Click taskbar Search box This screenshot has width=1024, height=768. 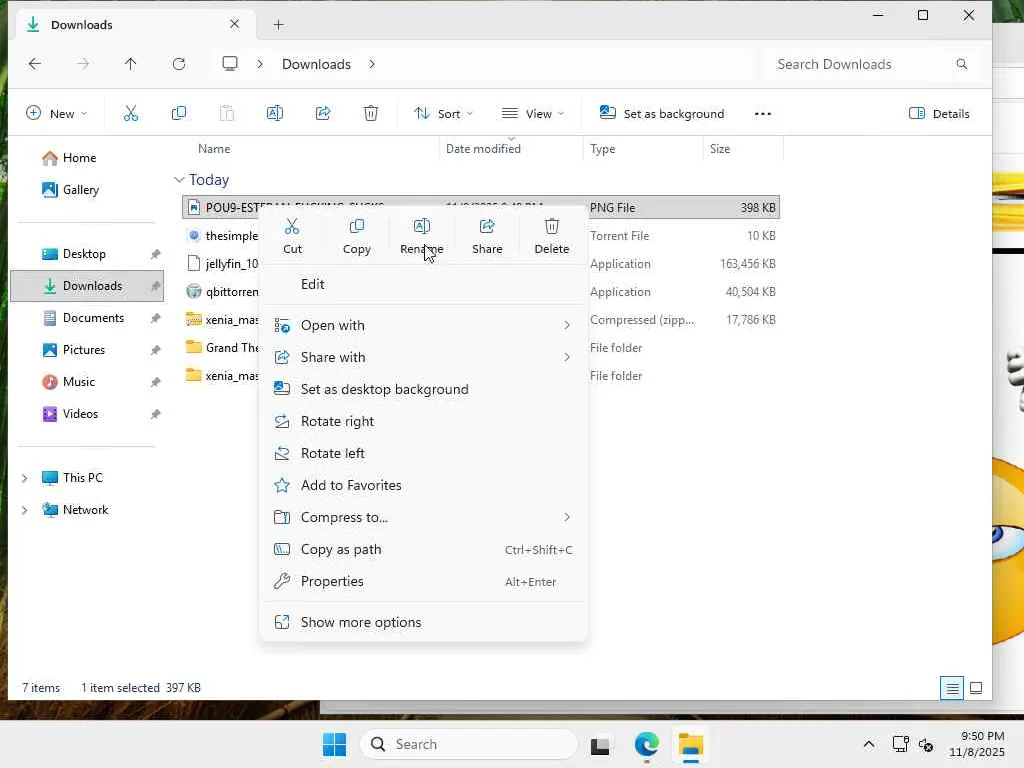tap(469, 744)
